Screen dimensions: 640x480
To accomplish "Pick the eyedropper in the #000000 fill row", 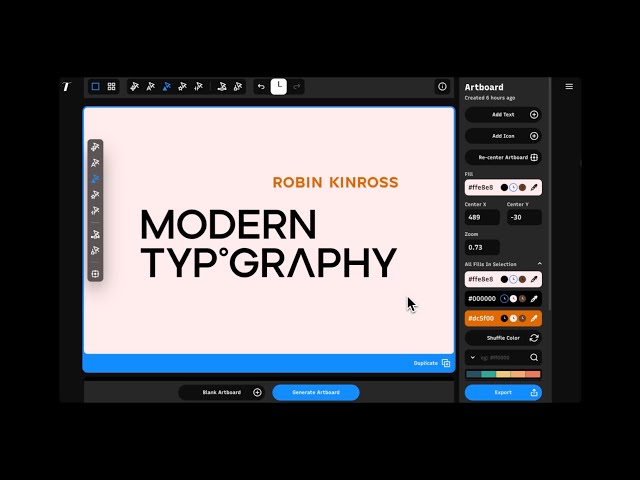I will click(534, 299).
